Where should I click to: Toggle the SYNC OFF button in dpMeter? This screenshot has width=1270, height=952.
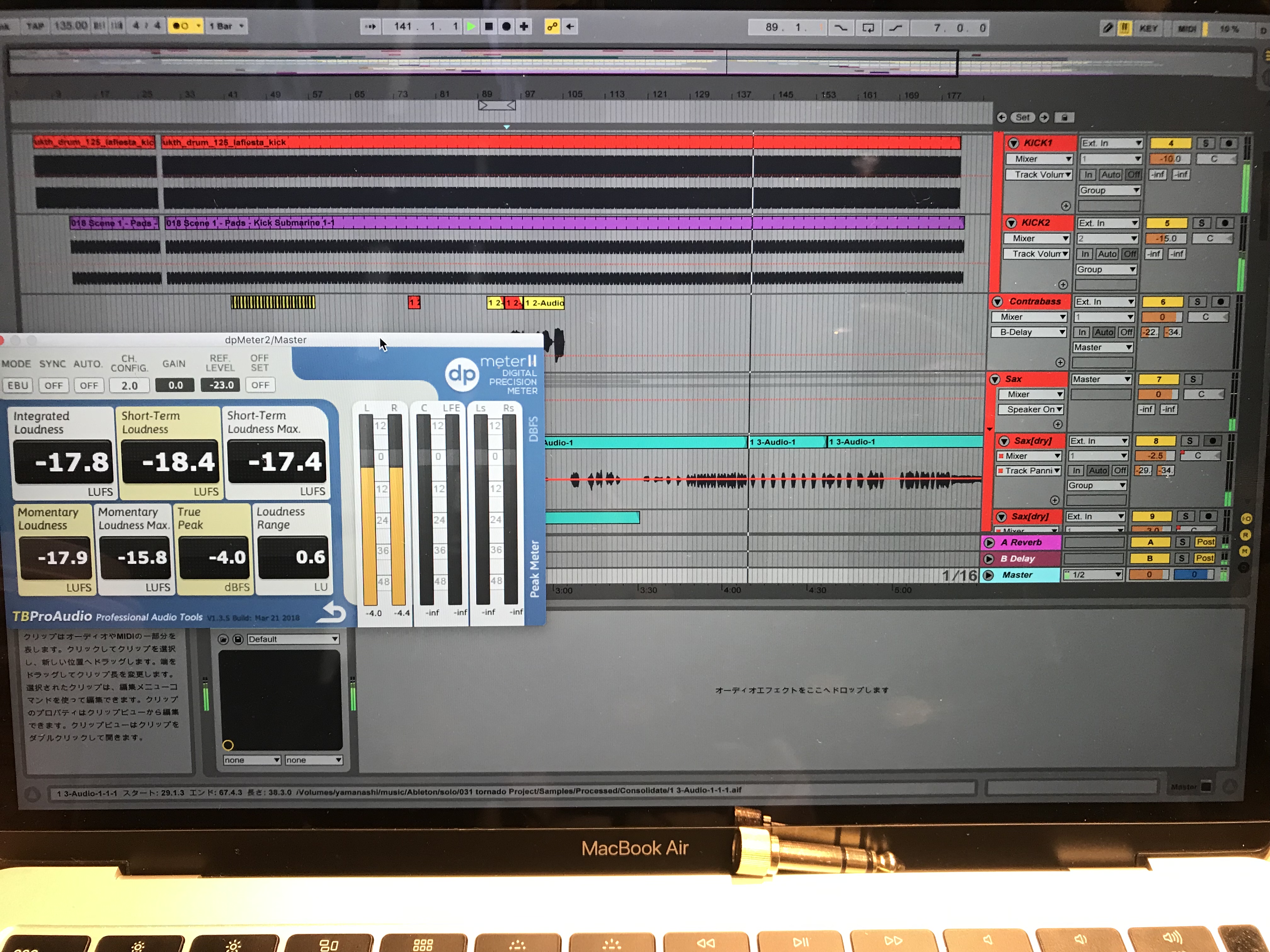tap(54, 386)
